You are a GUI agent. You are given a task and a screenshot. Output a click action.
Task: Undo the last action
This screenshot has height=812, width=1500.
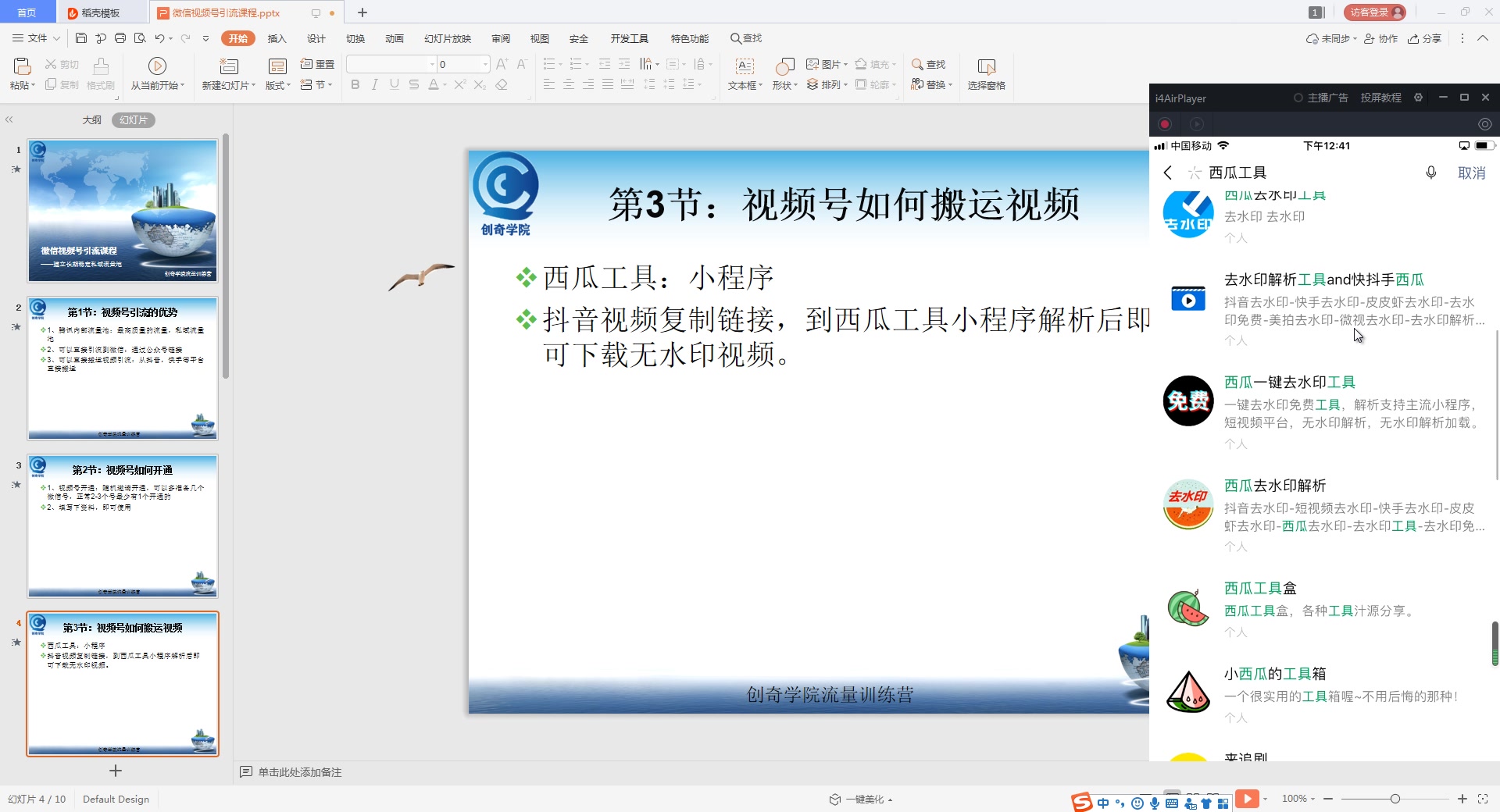(x=160, y=38)
